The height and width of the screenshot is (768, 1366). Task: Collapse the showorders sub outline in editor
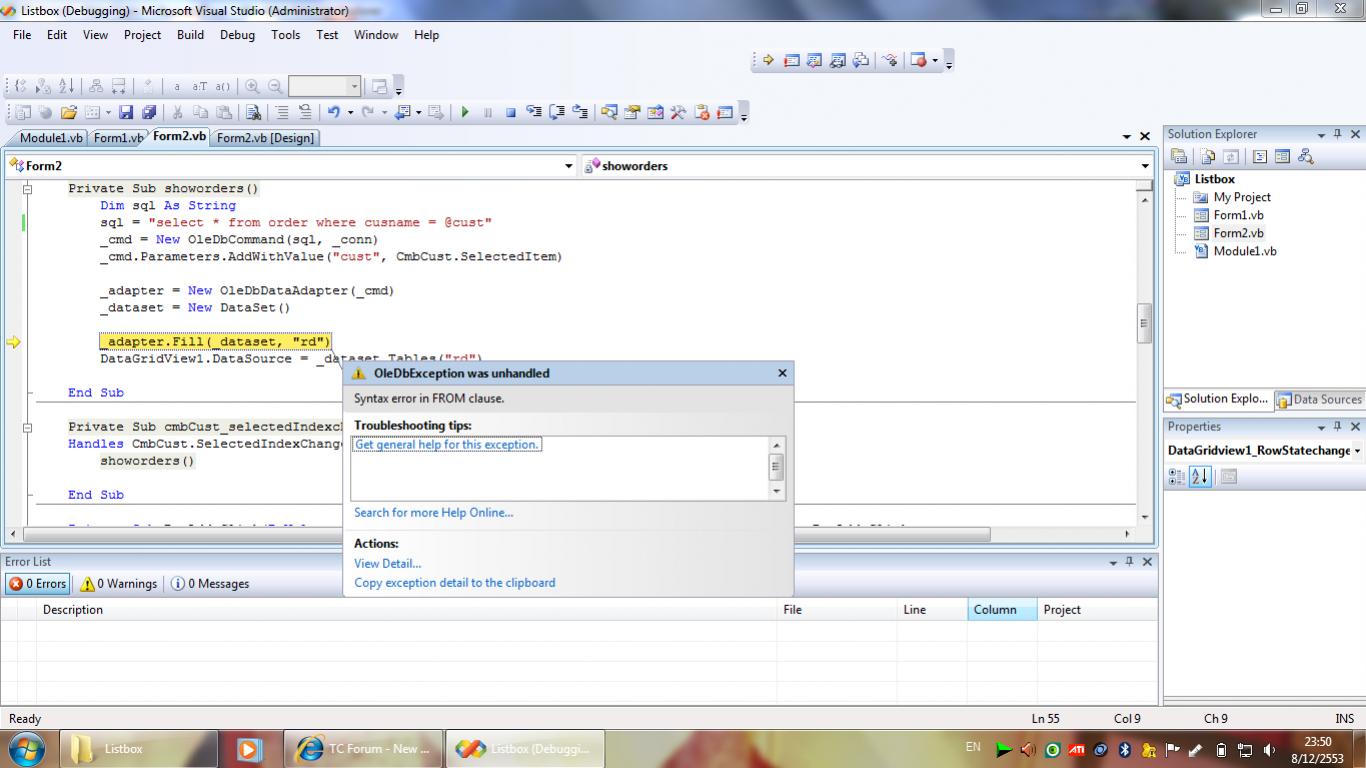(x=28, y=188)
